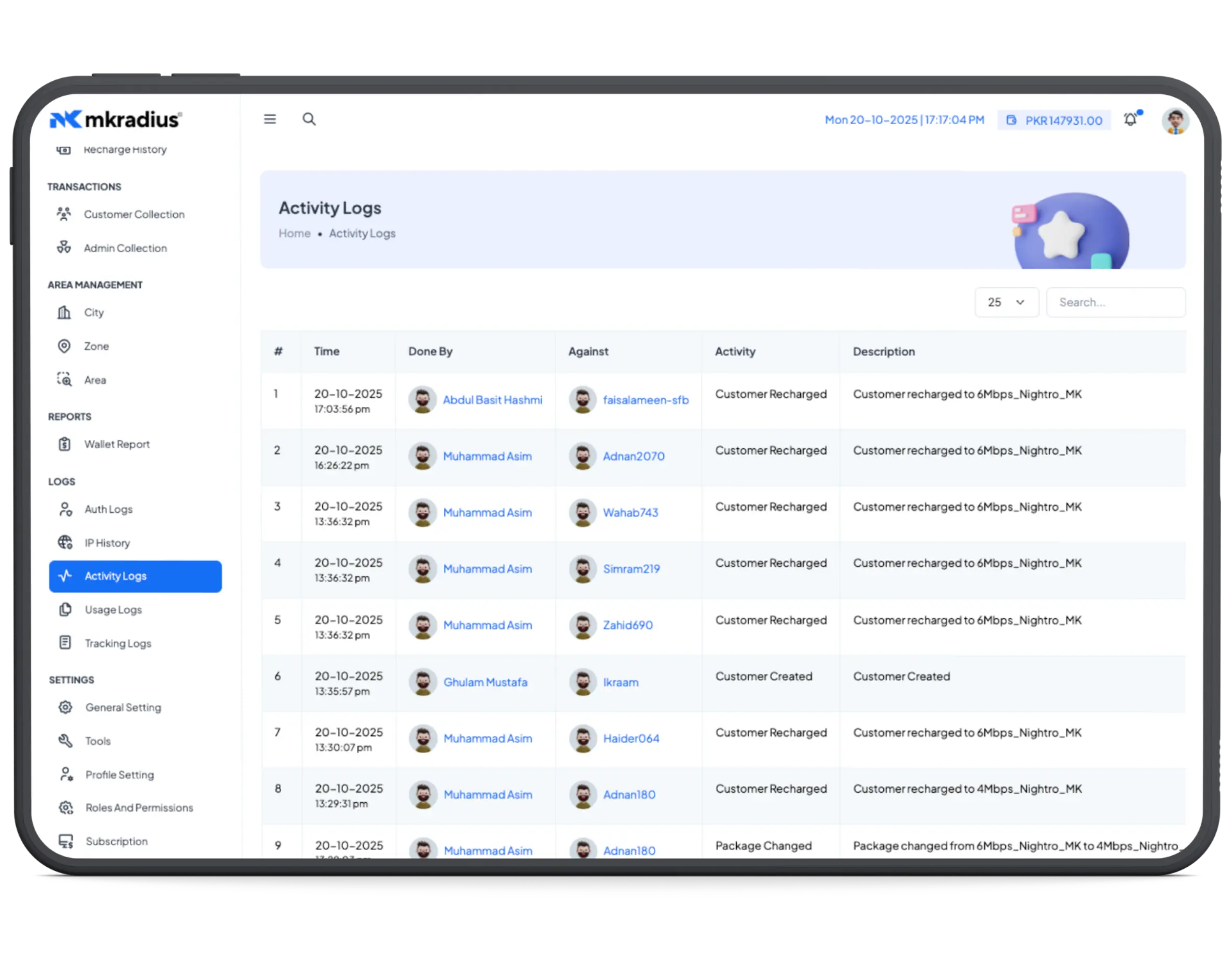Click the notification bell icon
Image resolution: width=1232 pixels, height=958 pixels.
click(1130, 119)
